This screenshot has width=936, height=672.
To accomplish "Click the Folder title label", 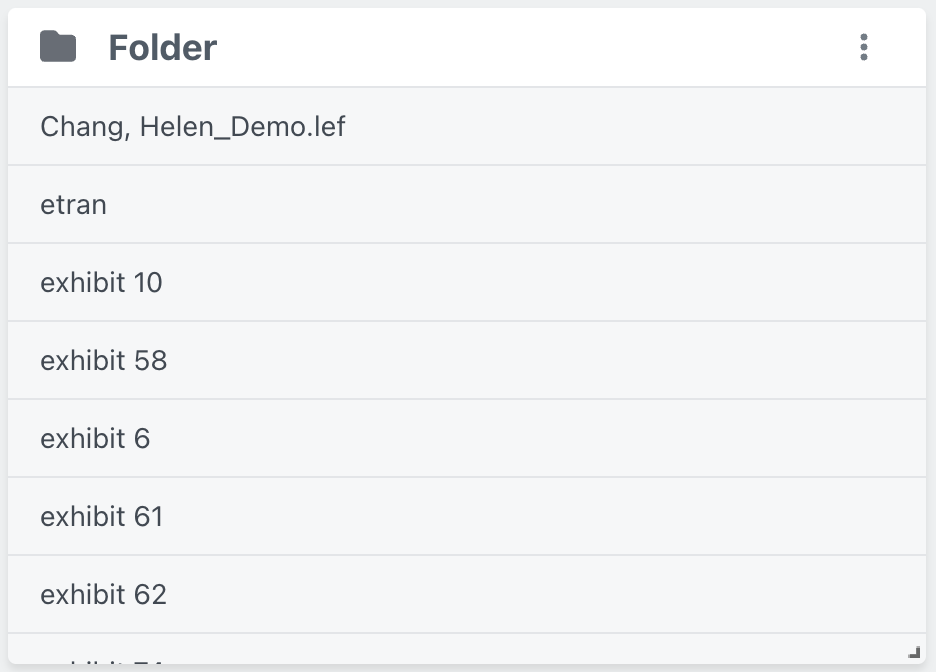I will click(x=163, y=46).
